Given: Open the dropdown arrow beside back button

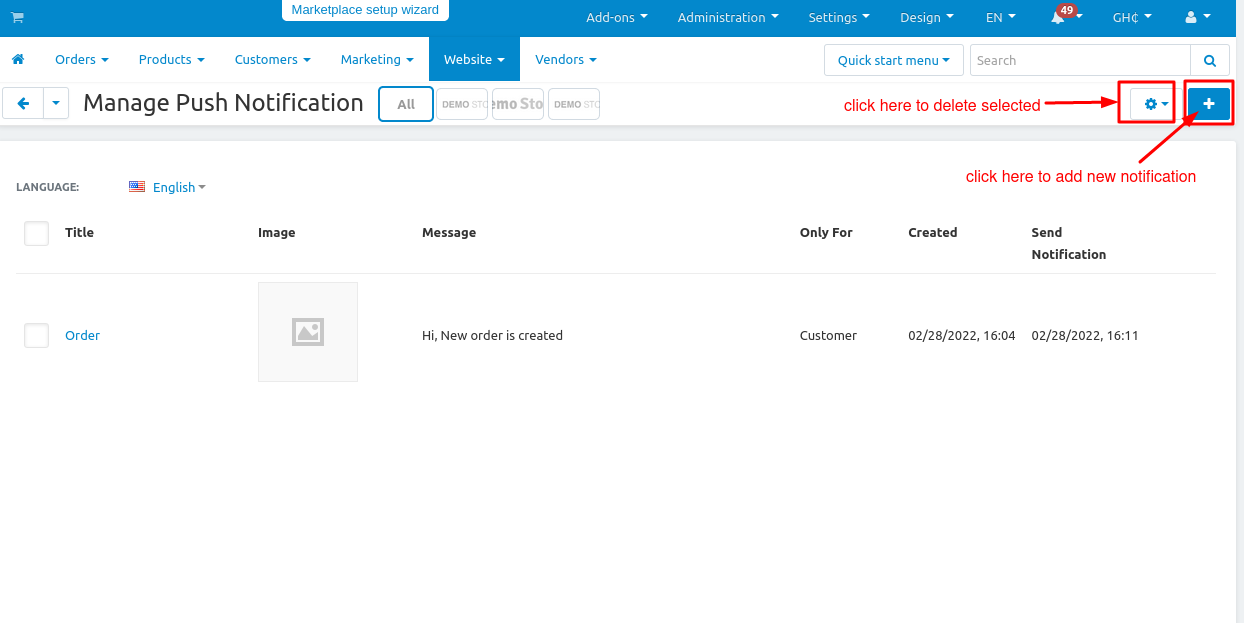Looking at the screenshot, I should pyautogui.click(x=56, y=103).
